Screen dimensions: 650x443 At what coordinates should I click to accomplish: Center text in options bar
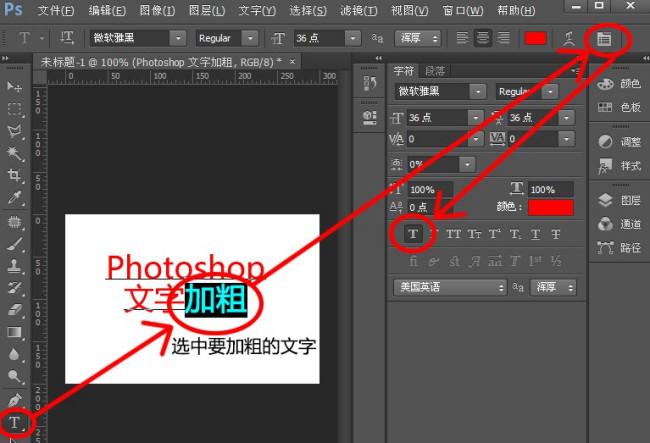pos(483,38)
